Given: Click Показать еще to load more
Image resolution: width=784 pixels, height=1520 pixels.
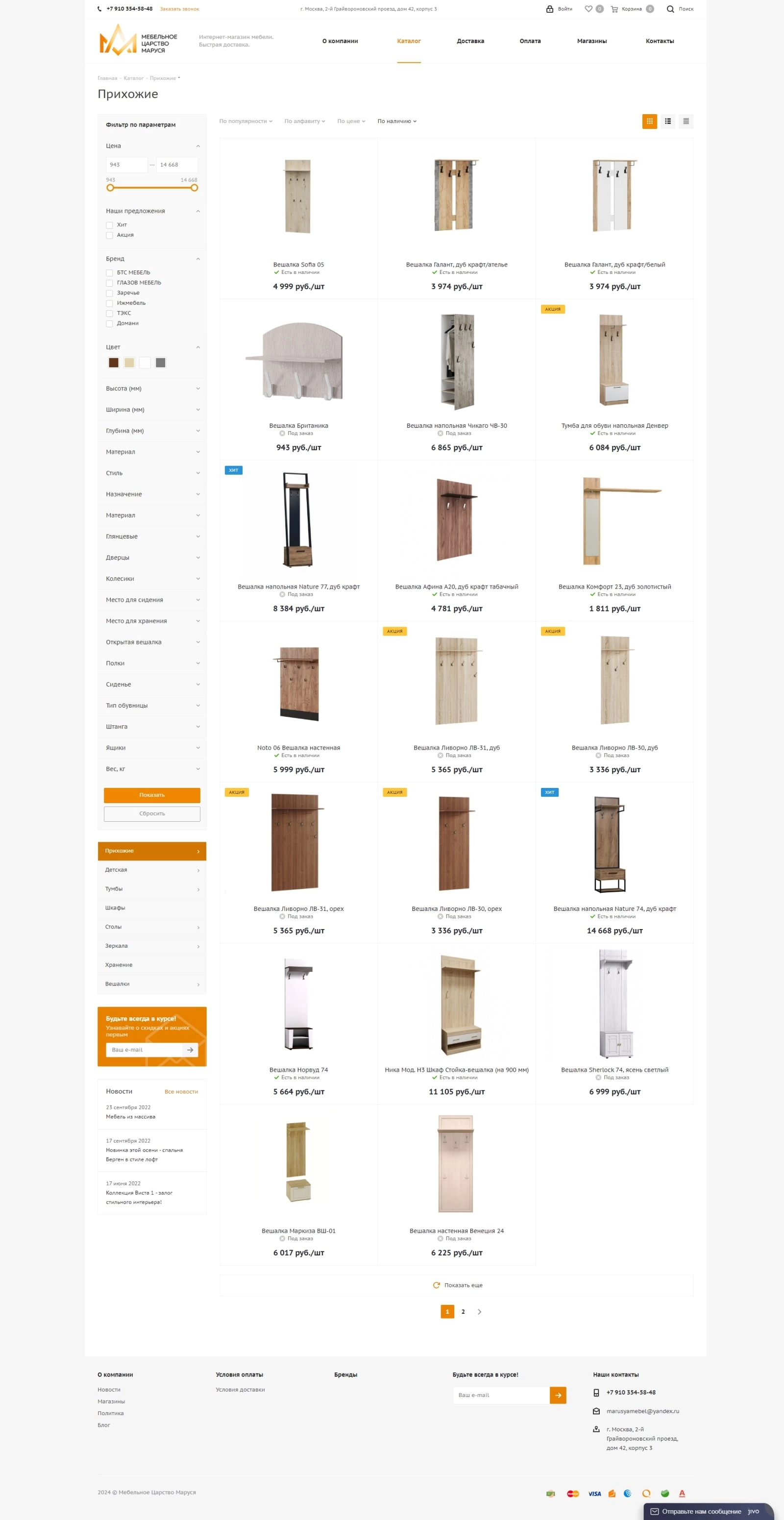Looking at the screenshot, I should (x=457, y=1285).
